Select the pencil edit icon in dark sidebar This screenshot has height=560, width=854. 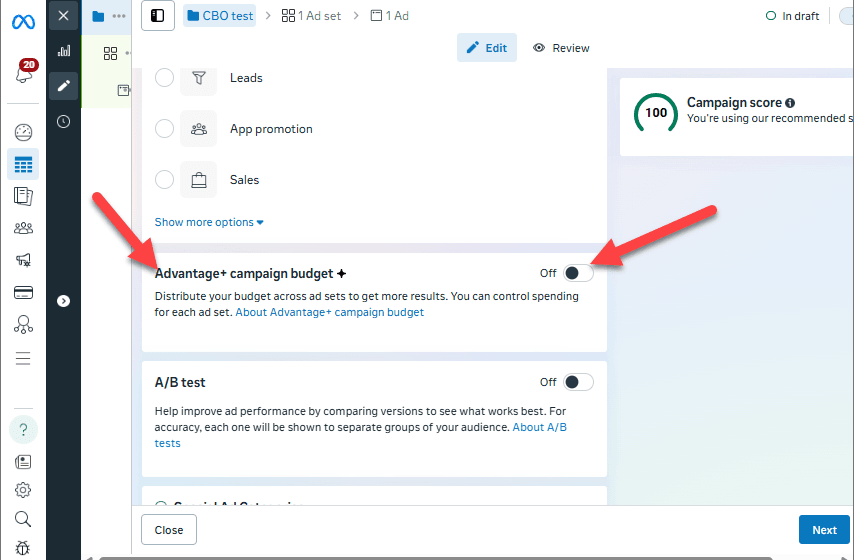point(64,86)
